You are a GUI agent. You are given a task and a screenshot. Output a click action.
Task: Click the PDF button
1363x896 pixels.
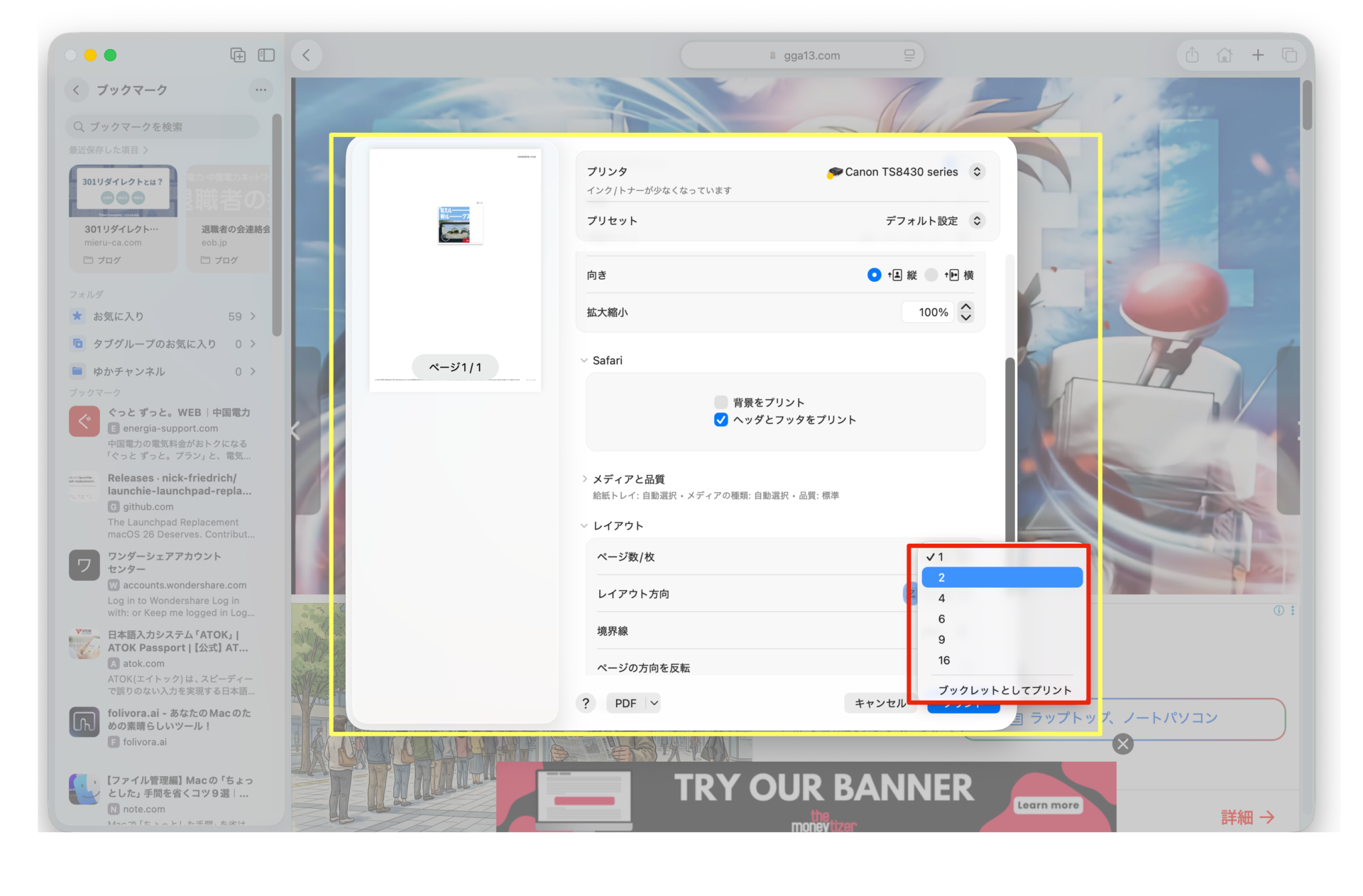625,703
